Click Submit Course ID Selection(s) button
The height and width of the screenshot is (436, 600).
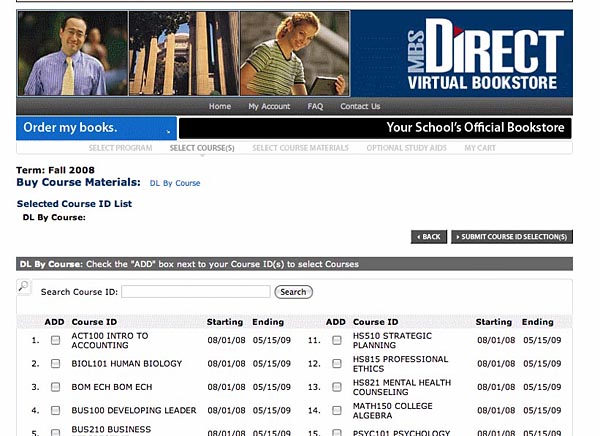coord(511,237)
